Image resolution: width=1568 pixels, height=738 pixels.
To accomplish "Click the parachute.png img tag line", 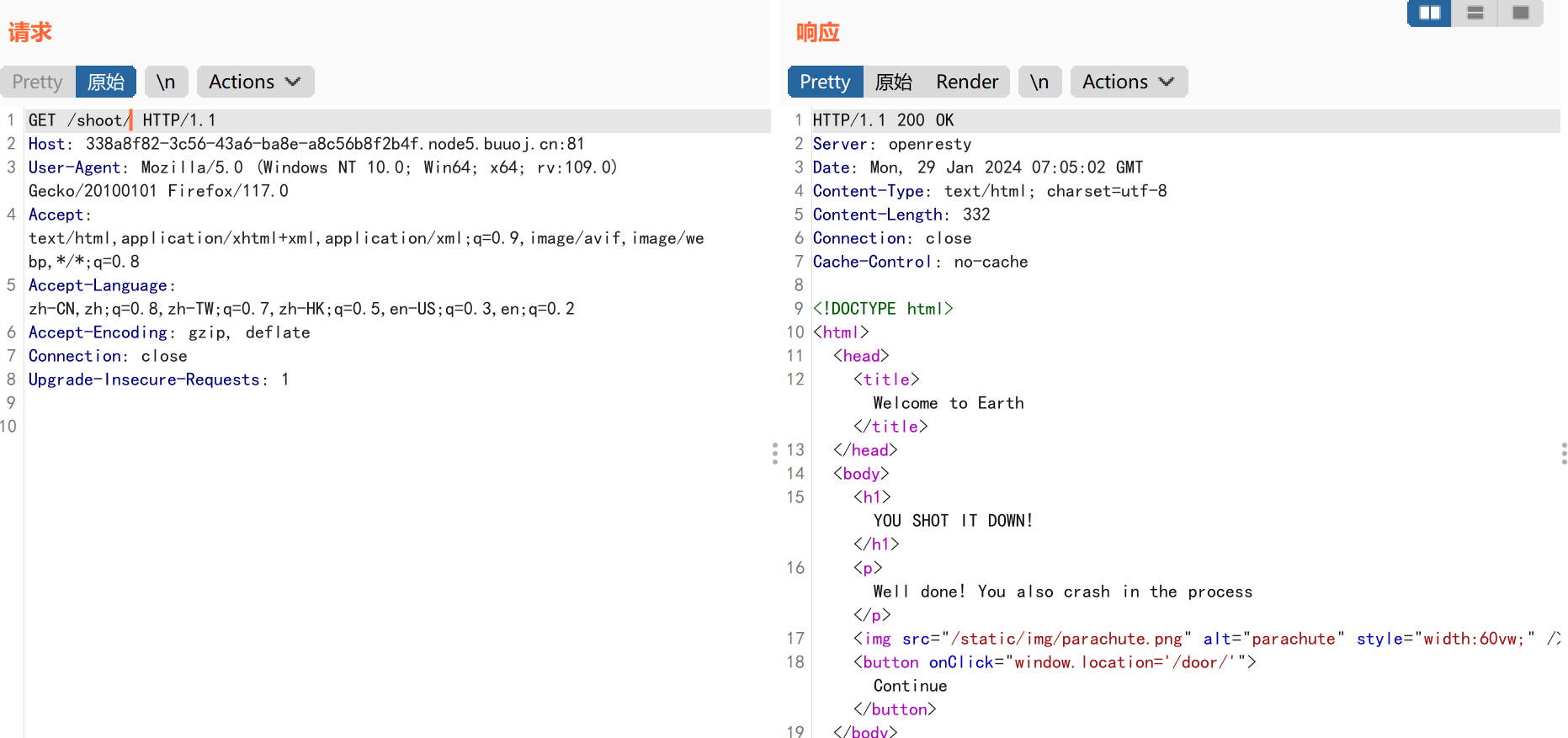I will click(x=1207, y=639).
